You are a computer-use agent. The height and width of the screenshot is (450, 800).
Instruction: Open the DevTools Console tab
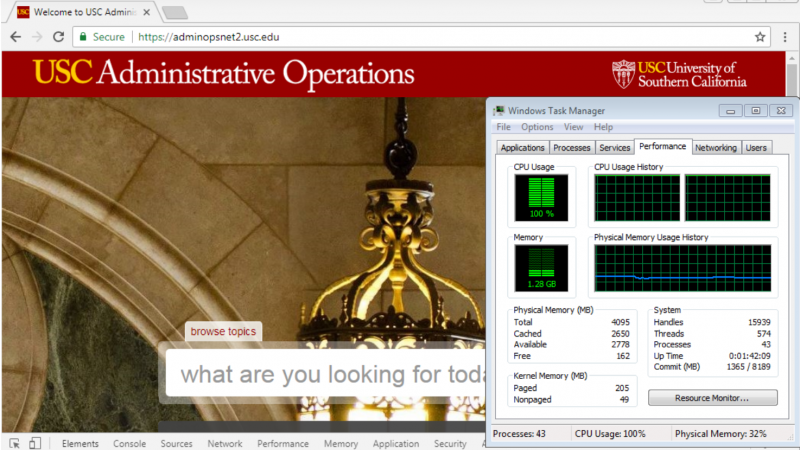[130, 443]
